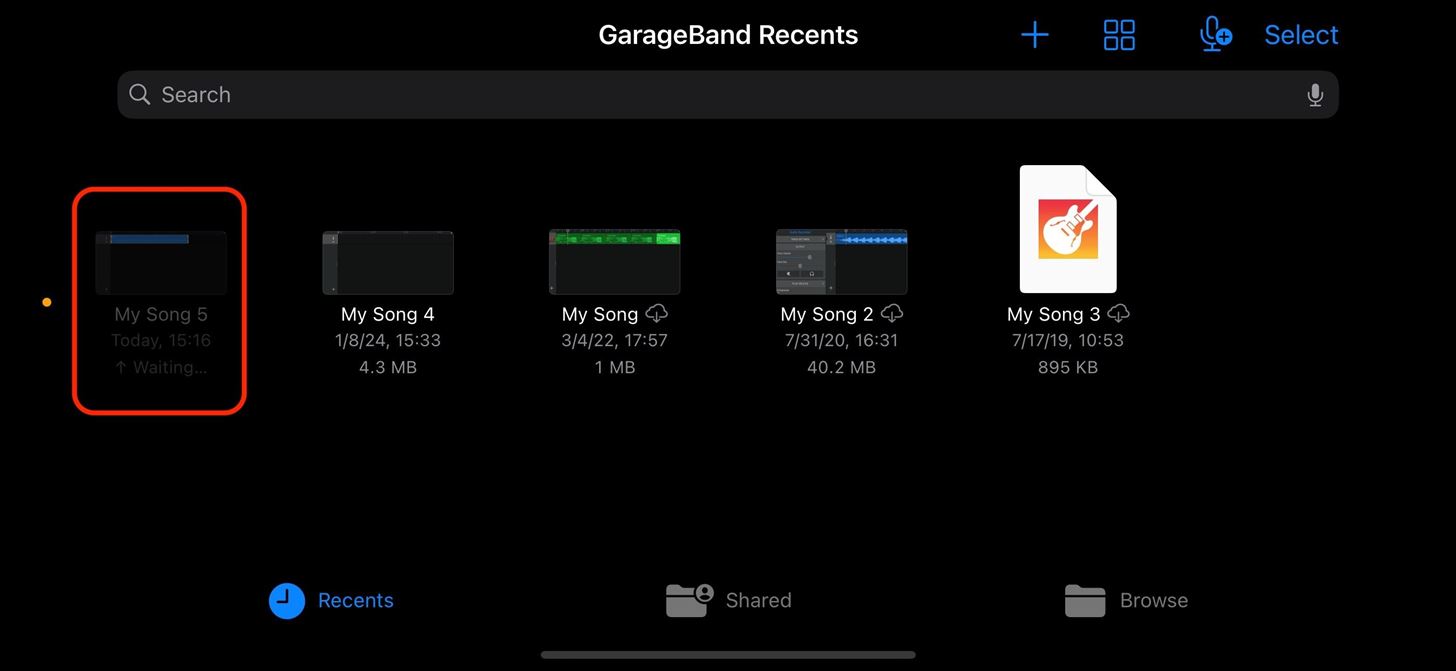The height and width of the screenshot is (671, 1456).
Task: Tap the "Today, 15:16" date text
Action: coord(161,340)
